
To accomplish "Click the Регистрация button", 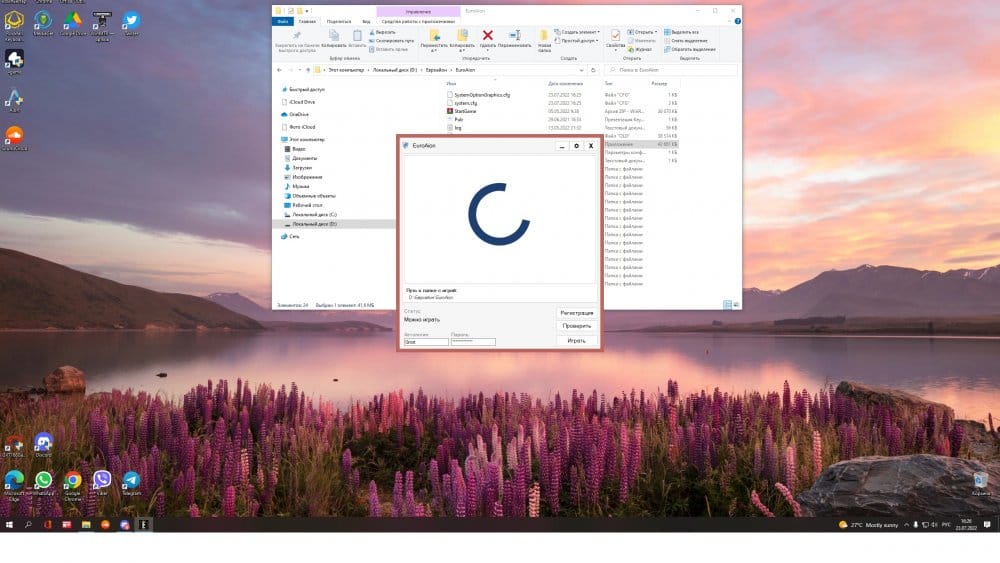I will [x=576, y=313].
